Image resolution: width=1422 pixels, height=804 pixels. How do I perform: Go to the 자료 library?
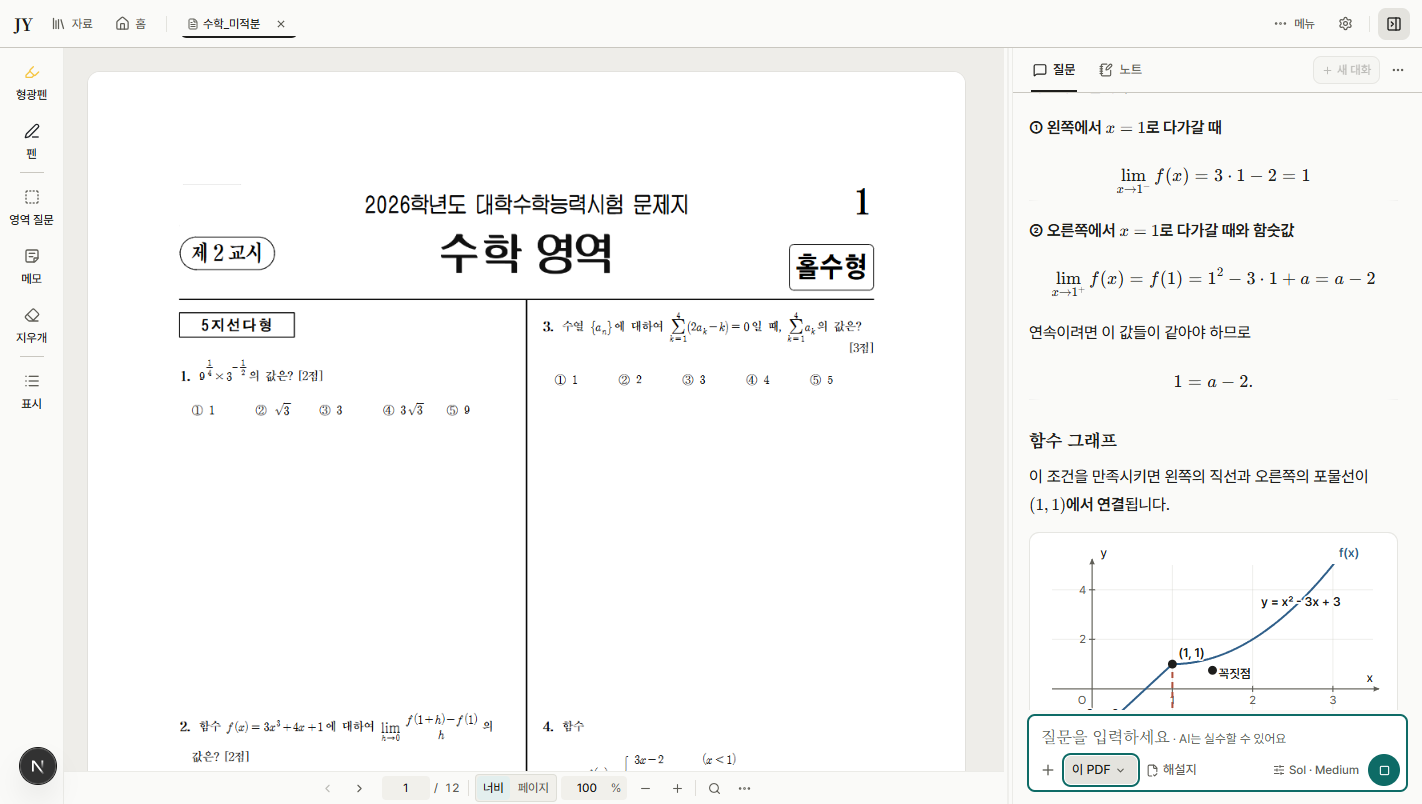coord(73,24)
